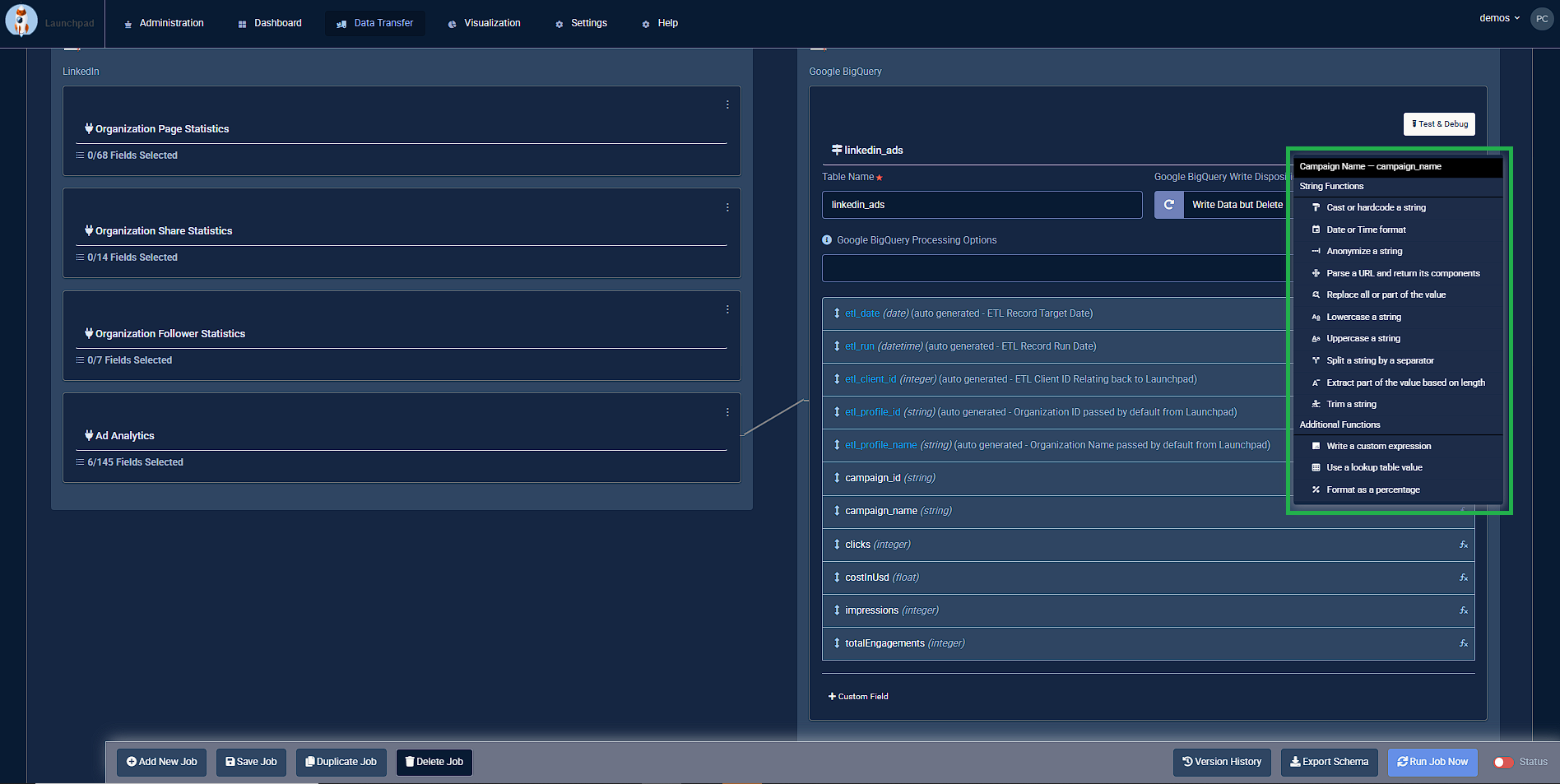This screenshot has height=784, width=1560.
Task: Click the Duplicate Job button
Action: pyautogui.click(x=341, y=762)
